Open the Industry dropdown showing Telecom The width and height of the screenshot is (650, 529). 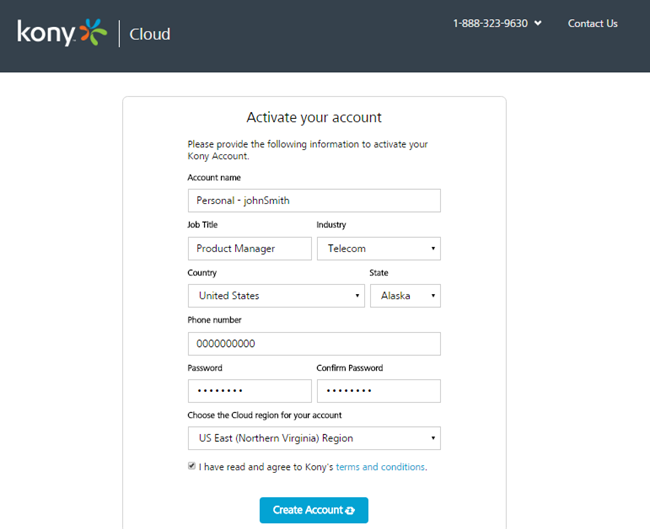tap(378, 248)
